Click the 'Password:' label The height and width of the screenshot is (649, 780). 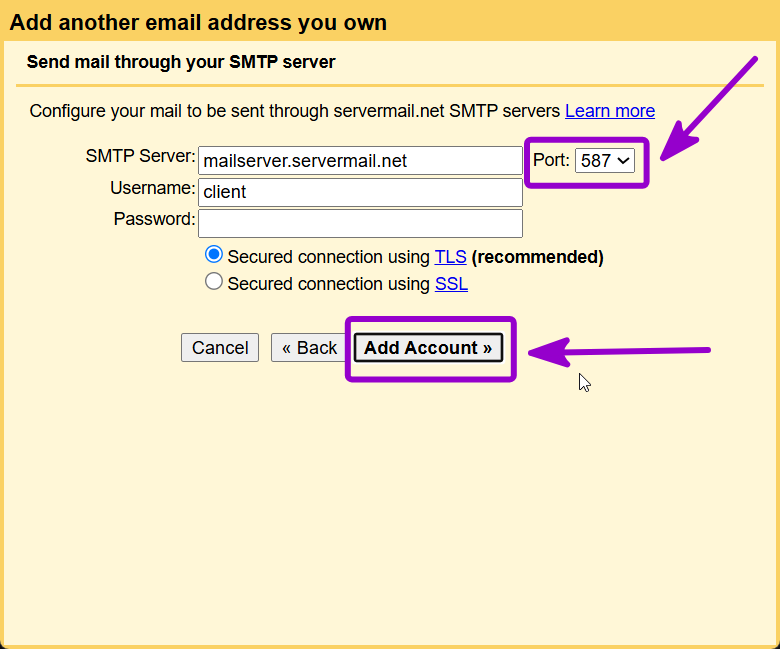(155, 219)
